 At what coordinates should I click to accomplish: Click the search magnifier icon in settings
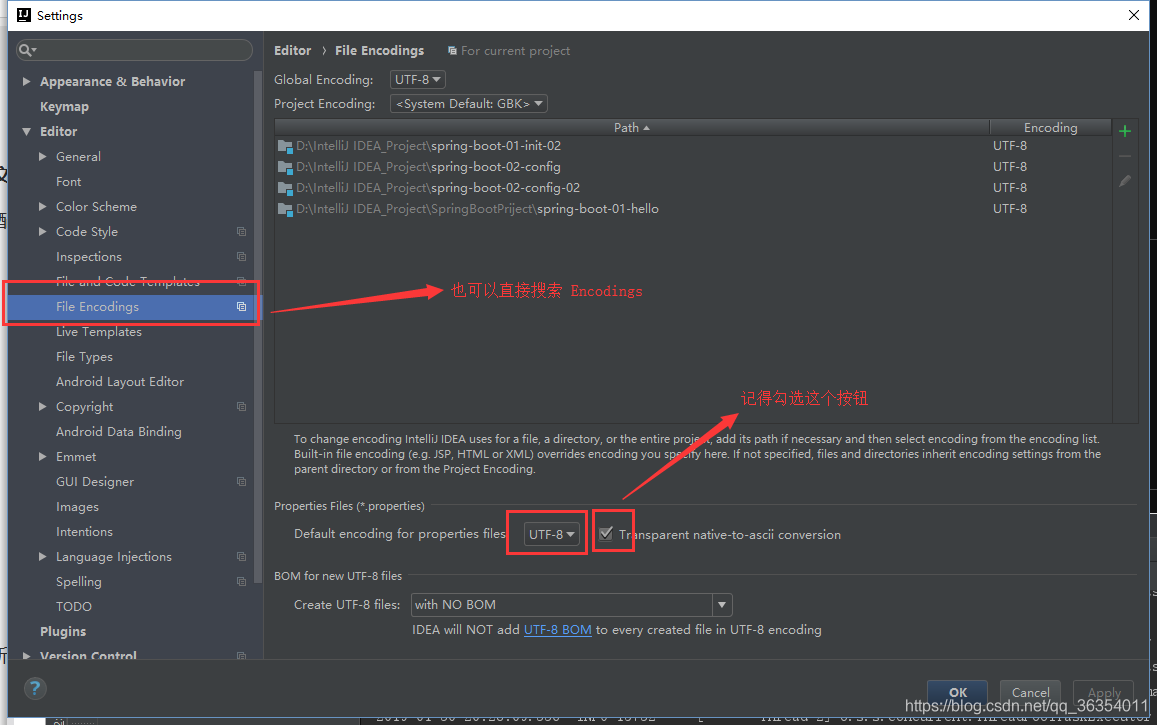[26, 49]
